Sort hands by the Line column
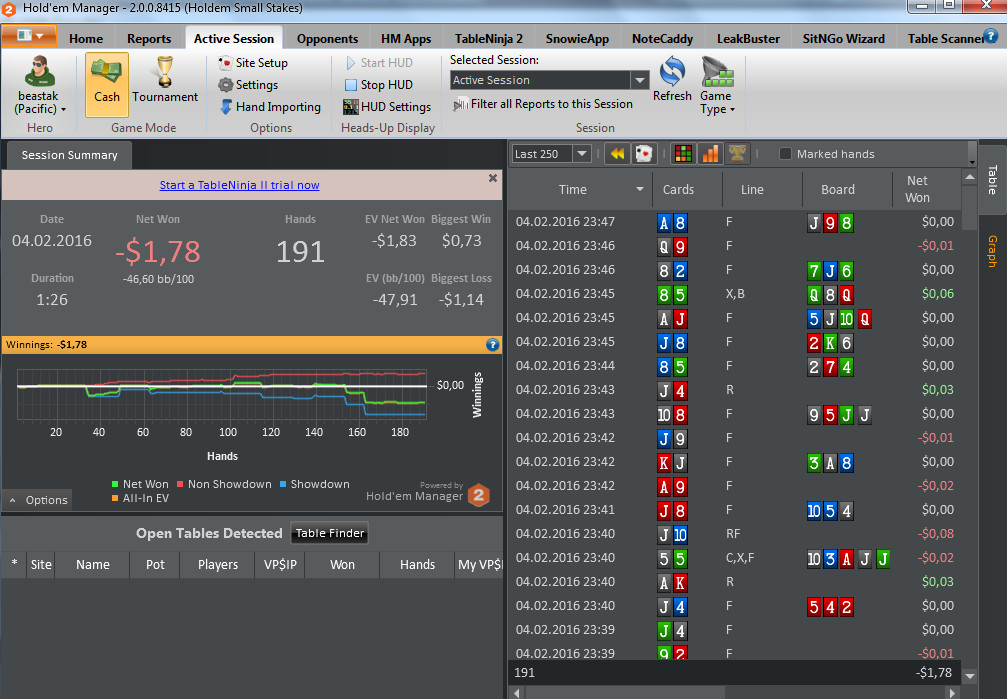 tap(752, 190)
